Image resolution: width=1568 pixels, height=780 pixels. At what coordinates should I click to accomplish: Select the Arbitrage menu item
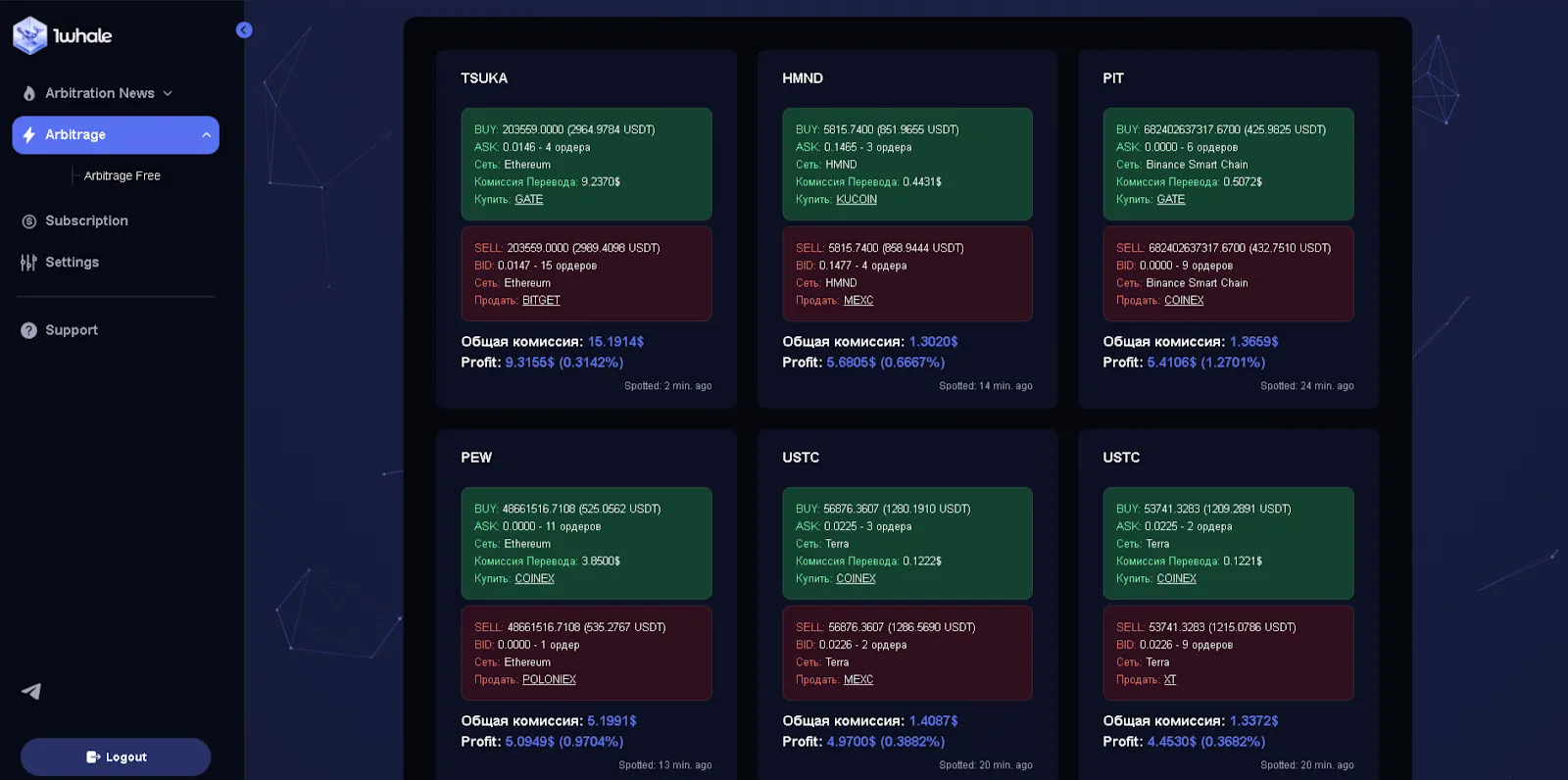coord(116,135)
